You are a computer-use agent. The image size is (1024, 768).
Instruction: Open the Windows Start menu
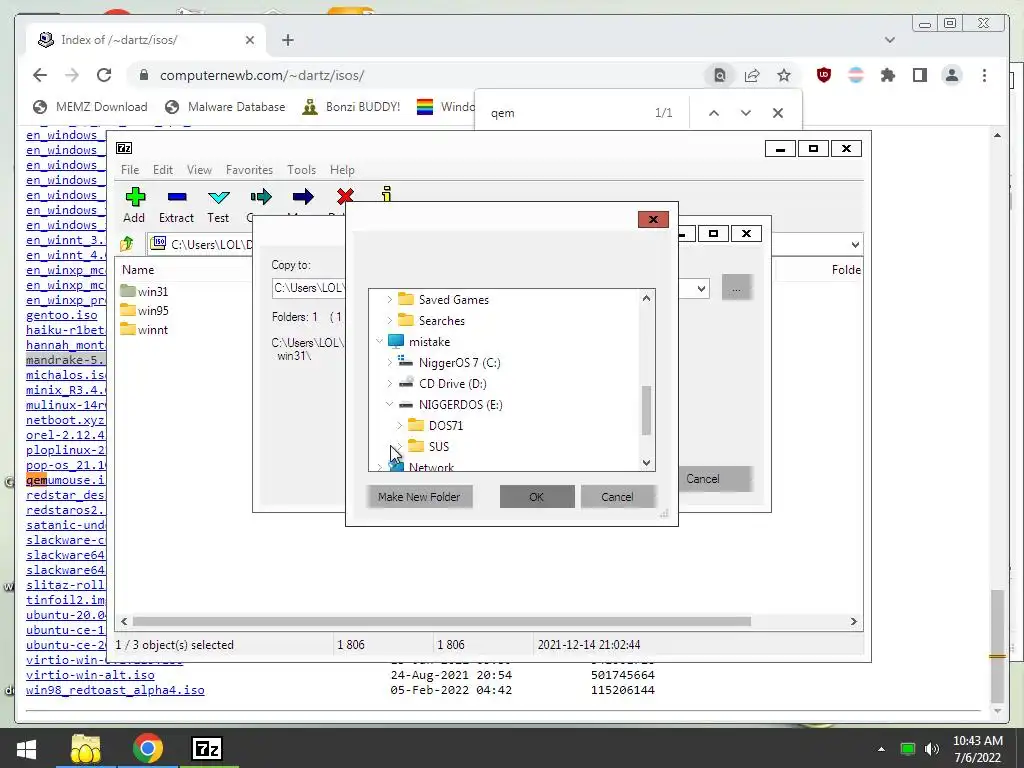26,748
